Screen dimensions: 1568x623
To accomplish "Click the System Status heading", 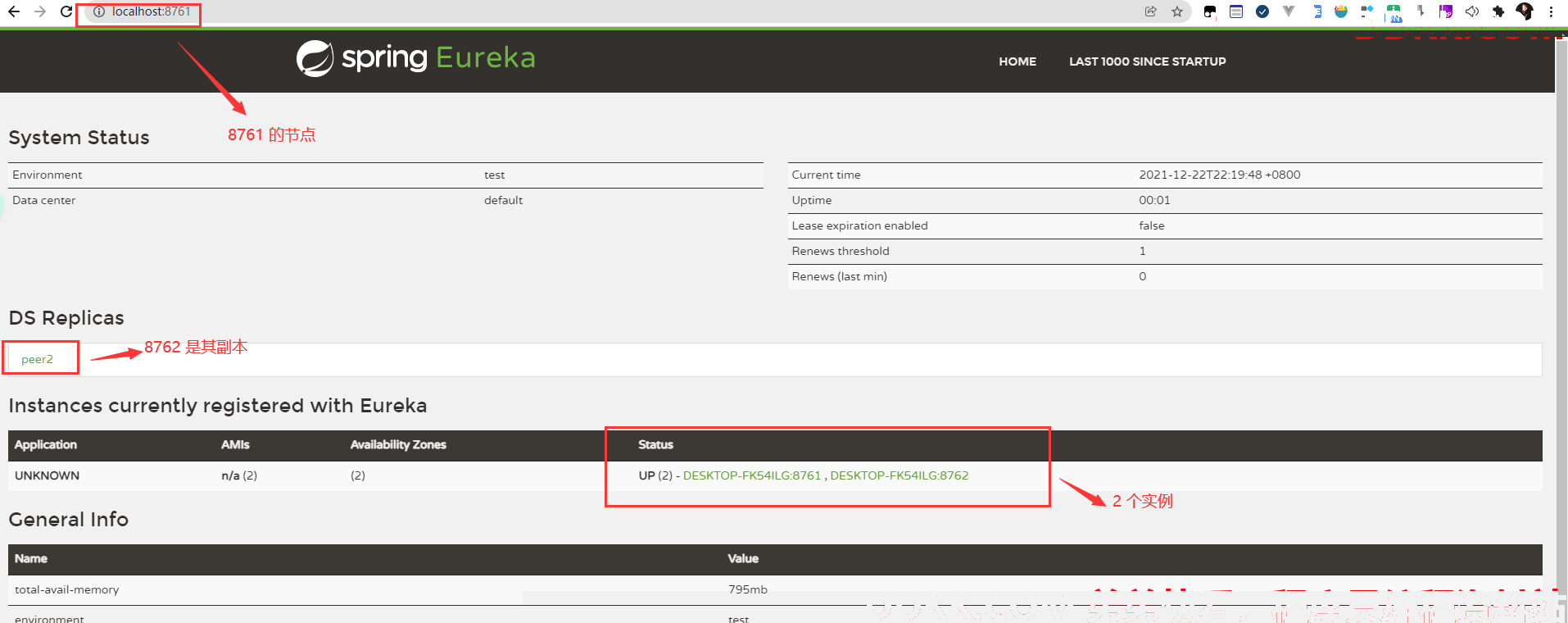I will pyautogui.click(x=79, y=138).
